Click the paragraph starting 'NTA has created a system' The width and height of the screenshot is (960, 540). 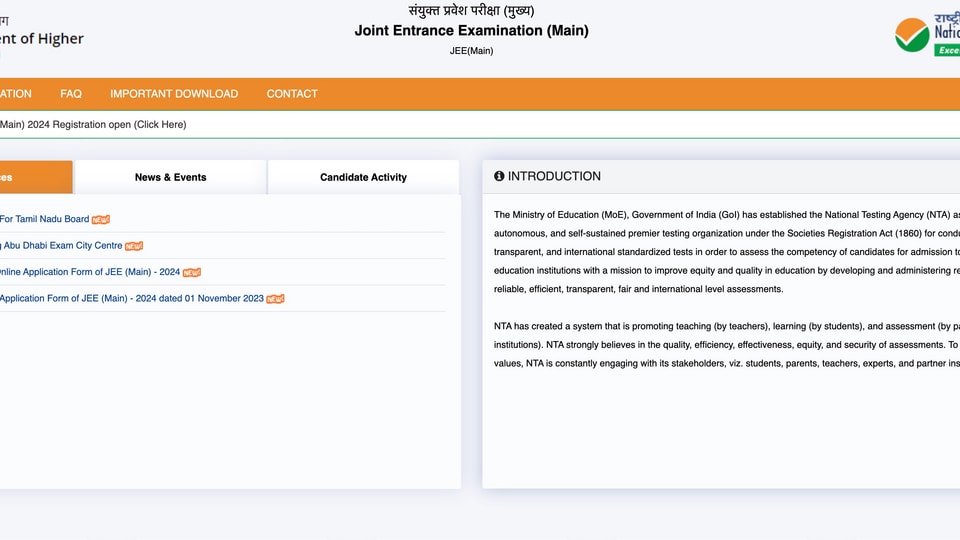tap(727, 345)
